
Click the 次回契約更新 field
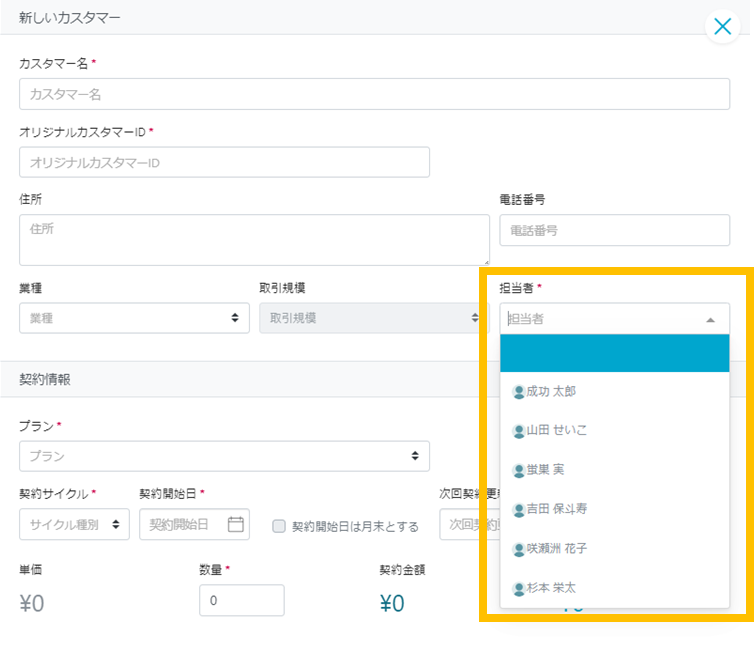pyautogui.click(x=469, y=524)
